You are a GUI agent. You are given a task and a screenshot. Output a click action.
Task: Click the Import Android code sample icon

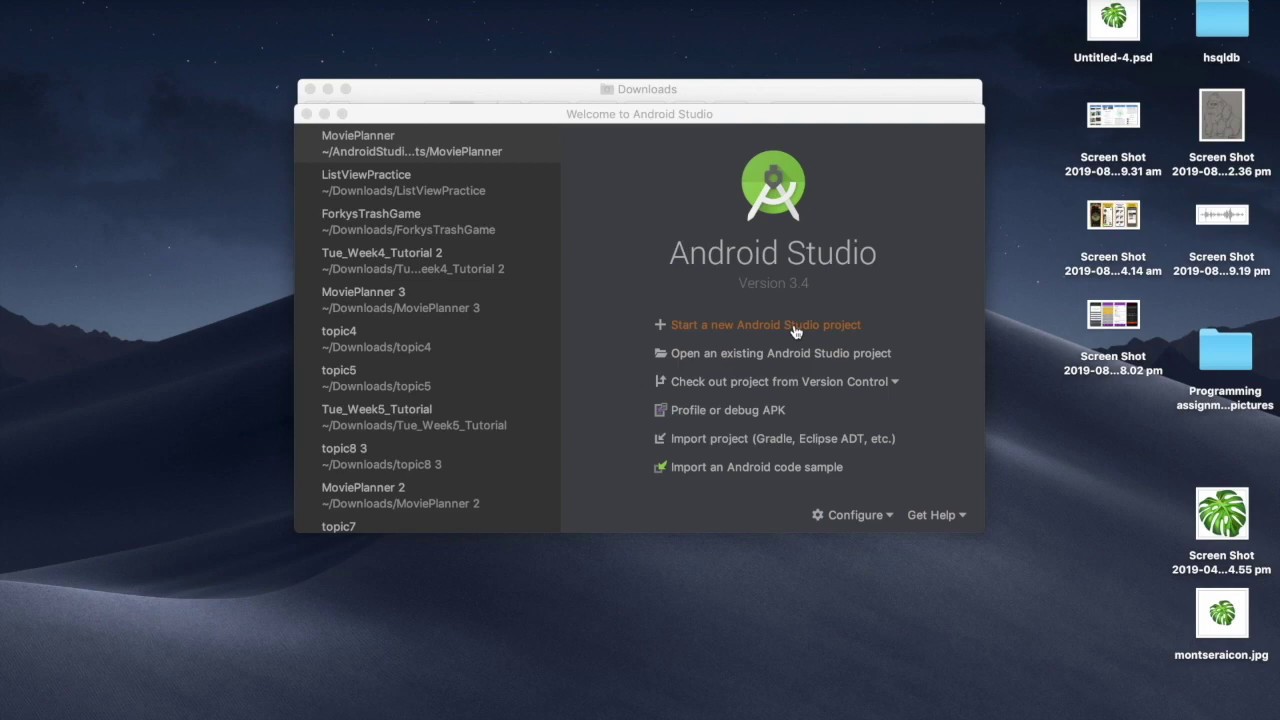(660, 467)
